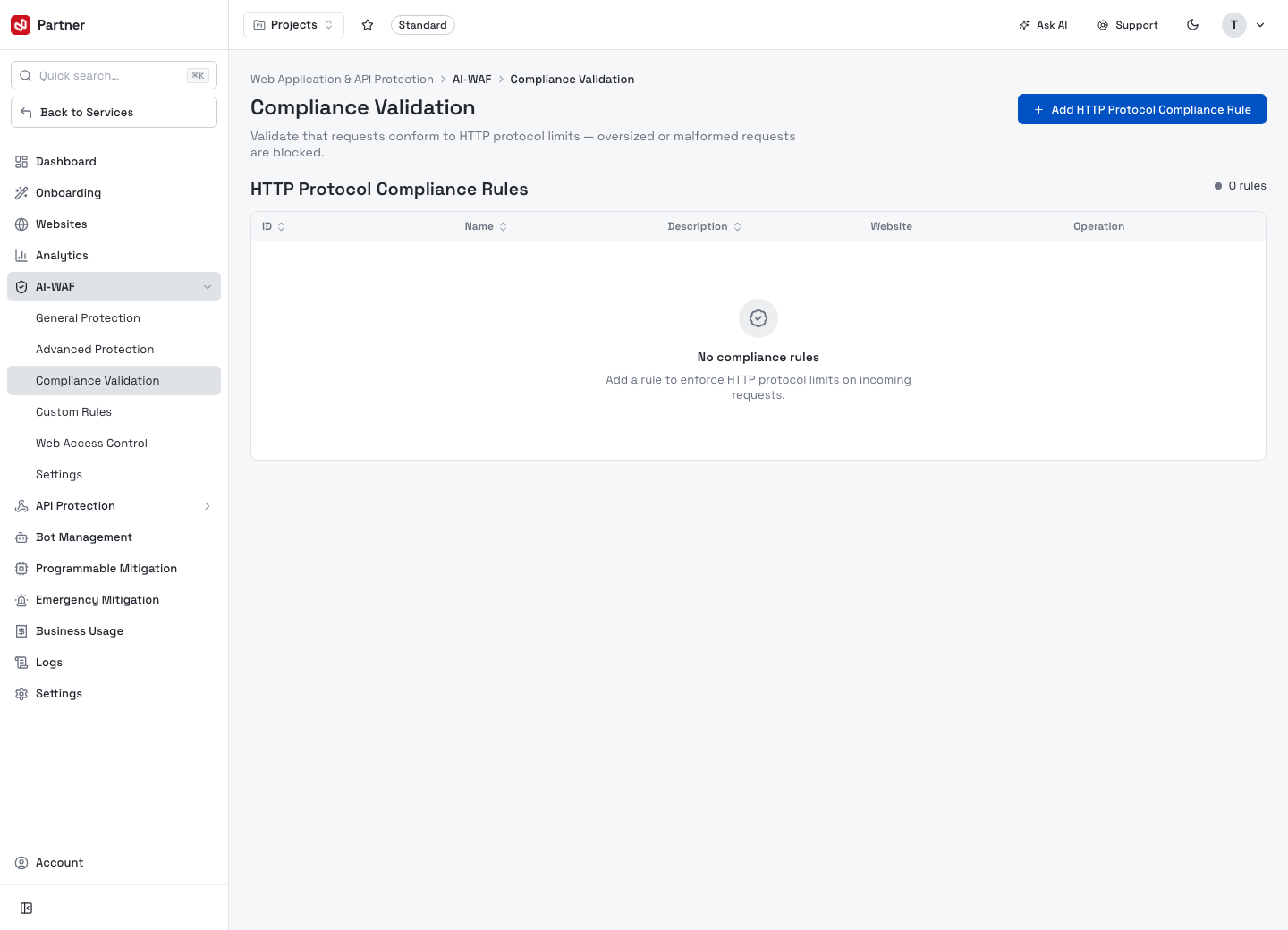Go to Custom Rules

pos(114,412)
